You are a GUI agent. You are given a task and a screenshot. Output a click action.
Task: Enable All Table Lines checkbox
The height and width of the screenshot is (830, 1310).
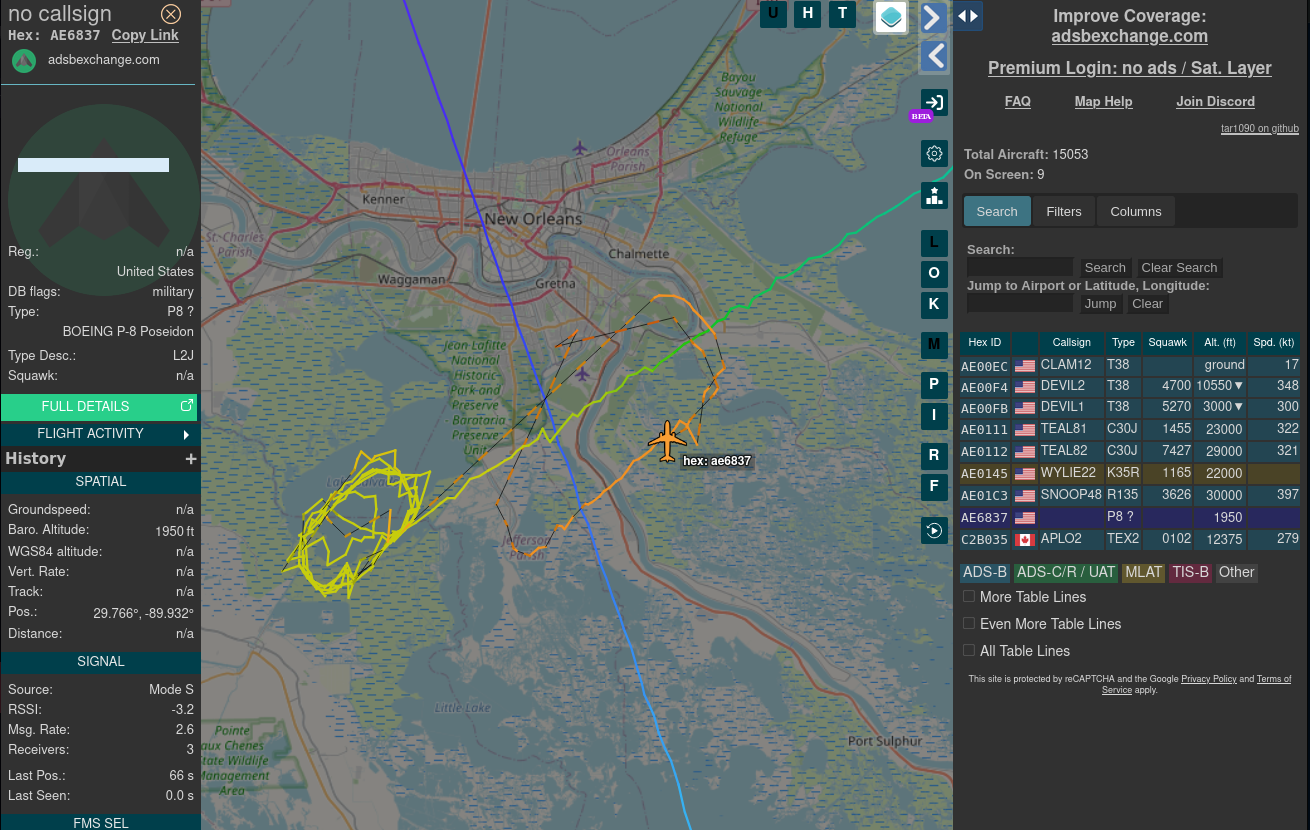click(x=969, y=651)
